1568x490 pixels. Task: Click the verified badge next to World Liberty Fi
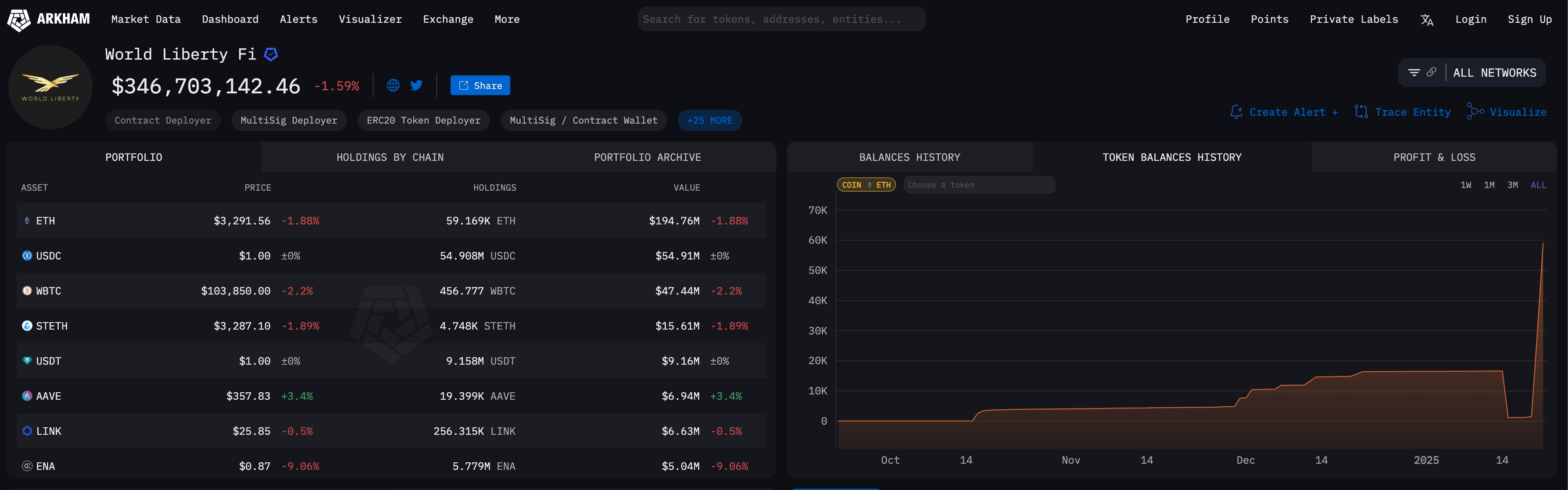tap(271, 55)
